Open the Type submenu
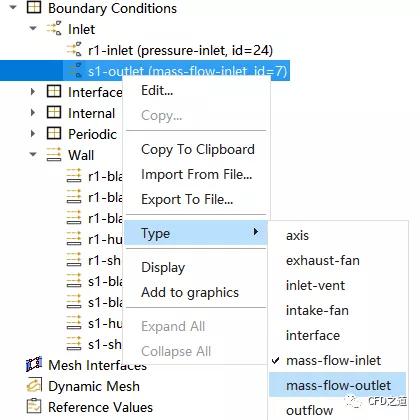The width and height of the screenshot is (420, 420). [x=196, y=233]
